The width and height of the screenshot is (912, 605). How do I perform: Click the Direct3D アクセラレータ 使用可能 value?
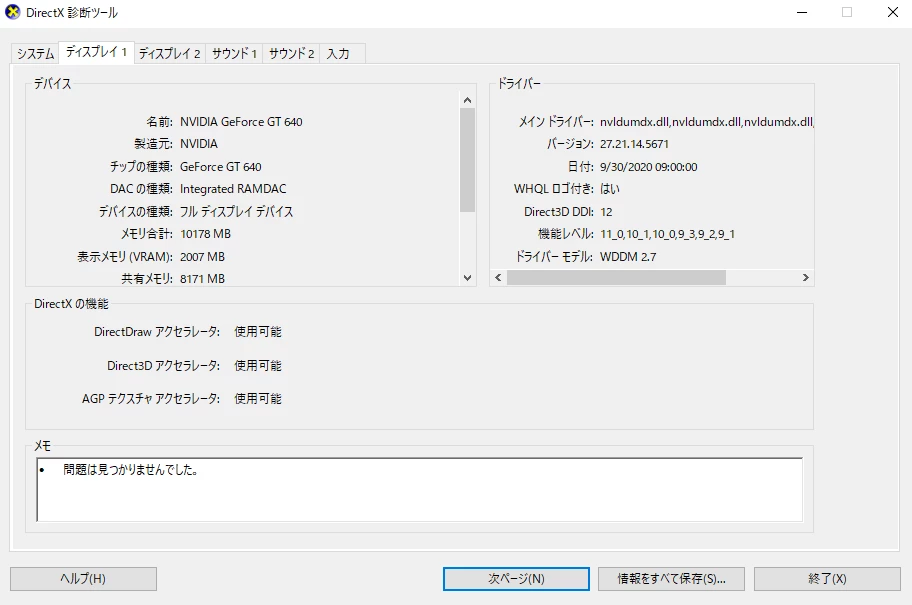258,365
